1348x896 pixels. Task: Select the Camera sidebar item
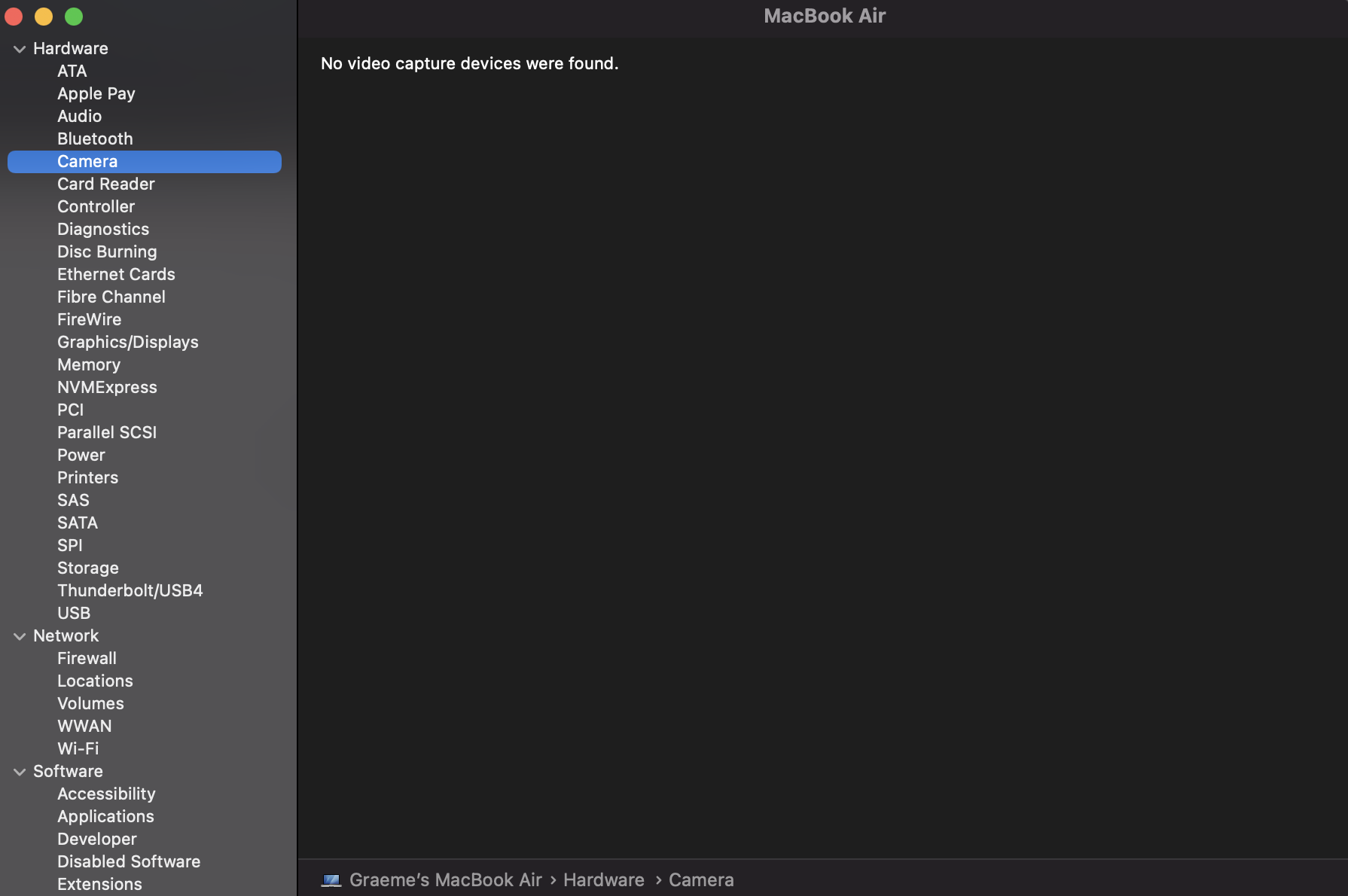(x=145, y=161)
